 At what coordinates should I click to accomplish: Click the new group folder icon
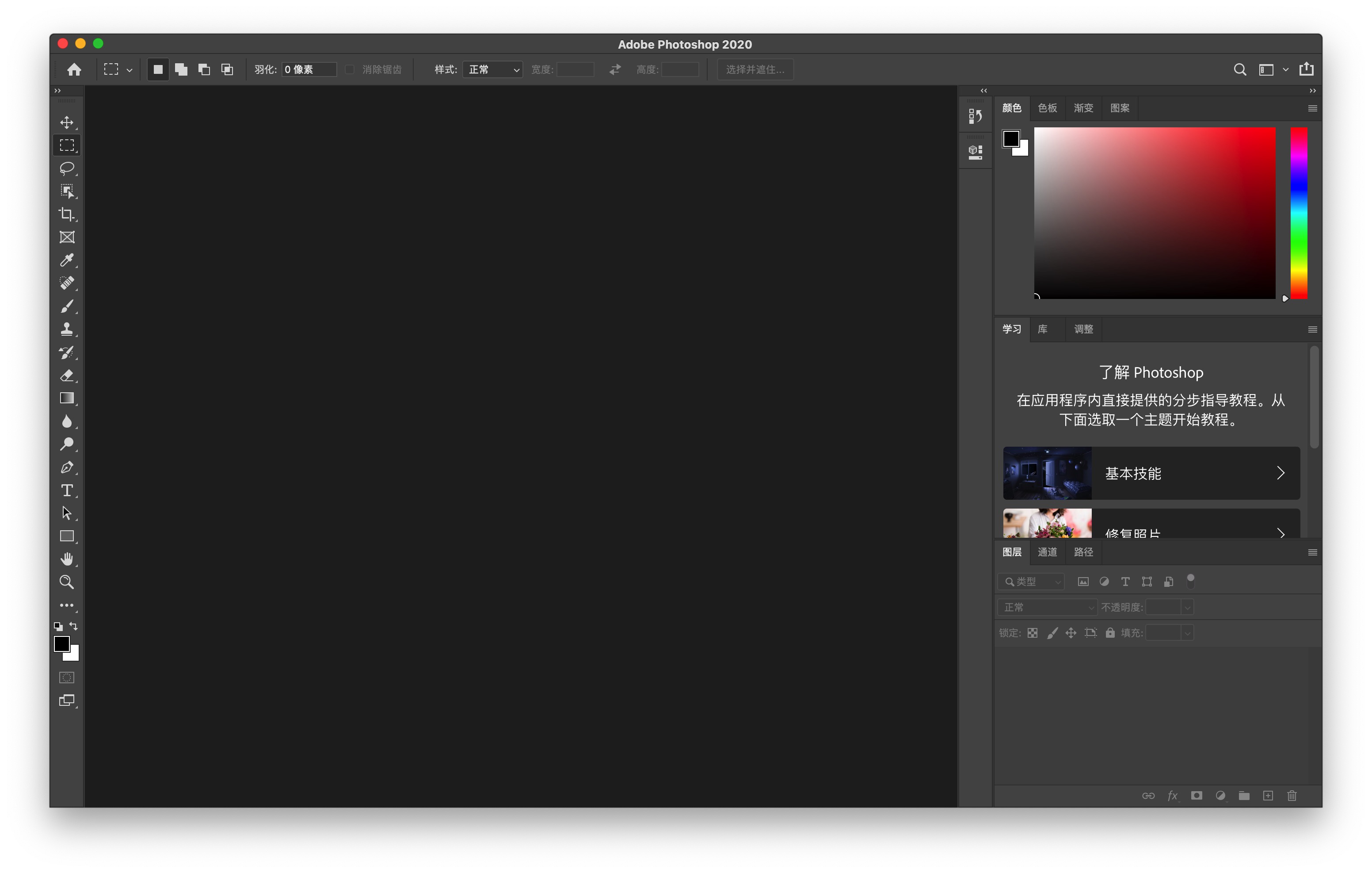pos(1244,796)
